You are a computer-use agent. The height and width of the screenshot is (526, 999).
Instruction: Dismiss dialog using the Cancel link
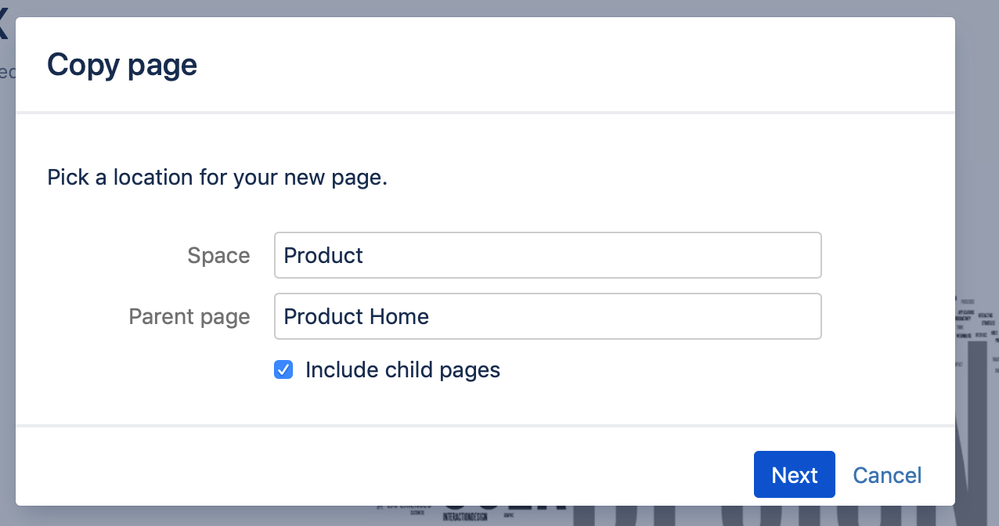point(887,475)
